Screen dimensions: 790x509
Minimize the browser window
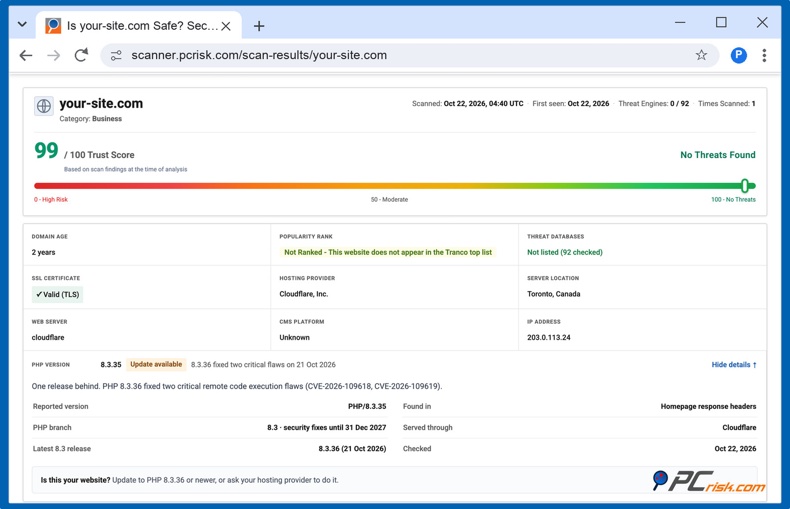[x=680, y=22]
